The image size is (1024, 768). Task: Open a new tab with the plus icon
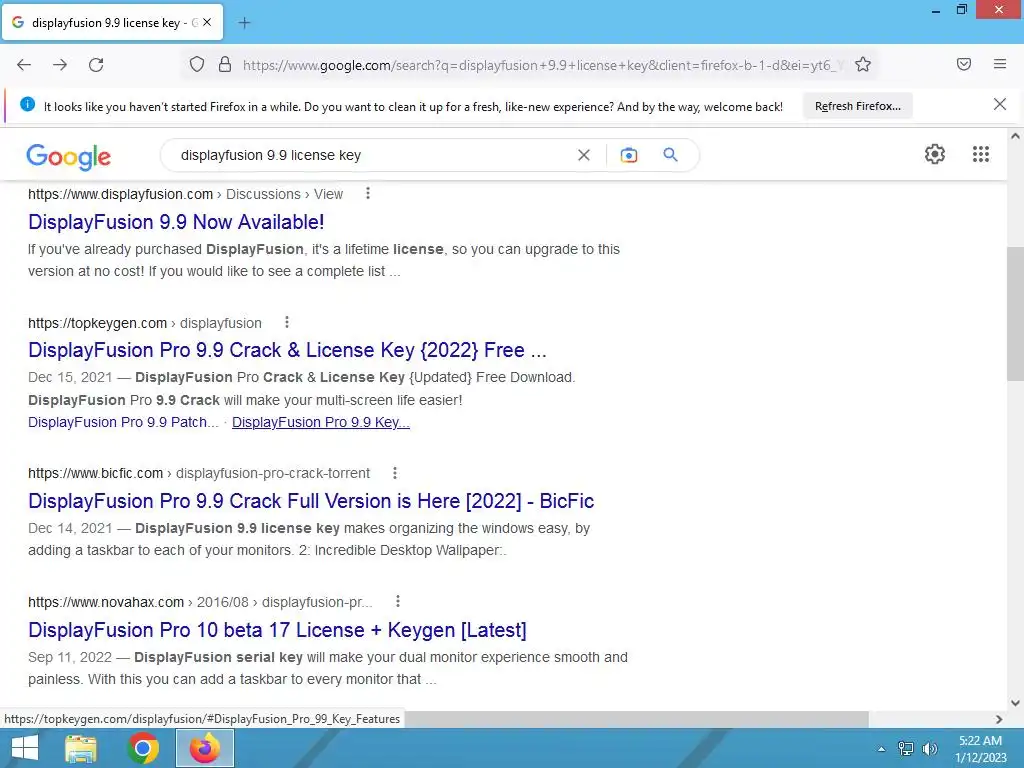coord(244,23)
